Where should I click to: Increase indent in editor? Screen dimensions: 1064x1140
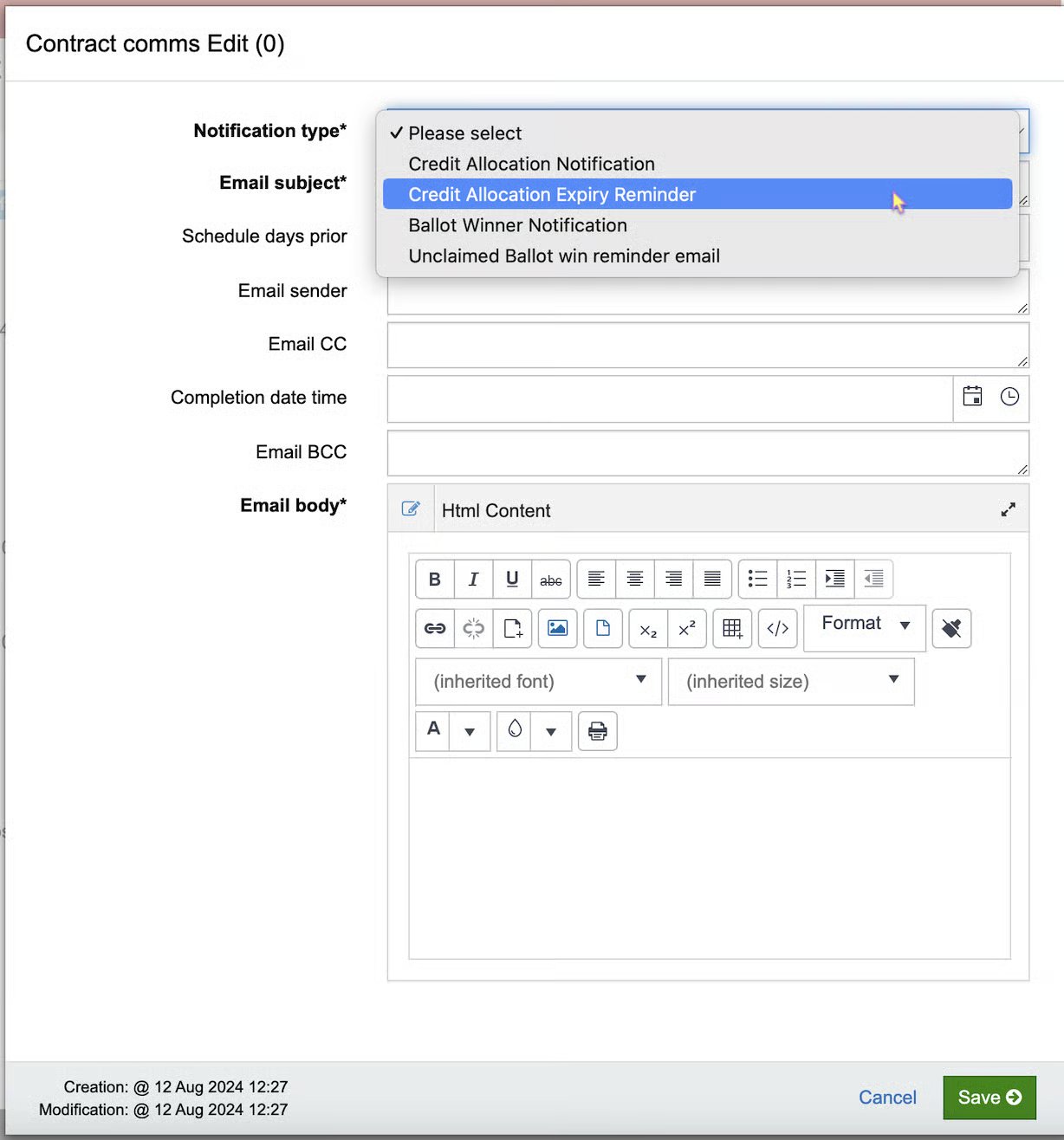pyautogui.click(x=835, y=580)
